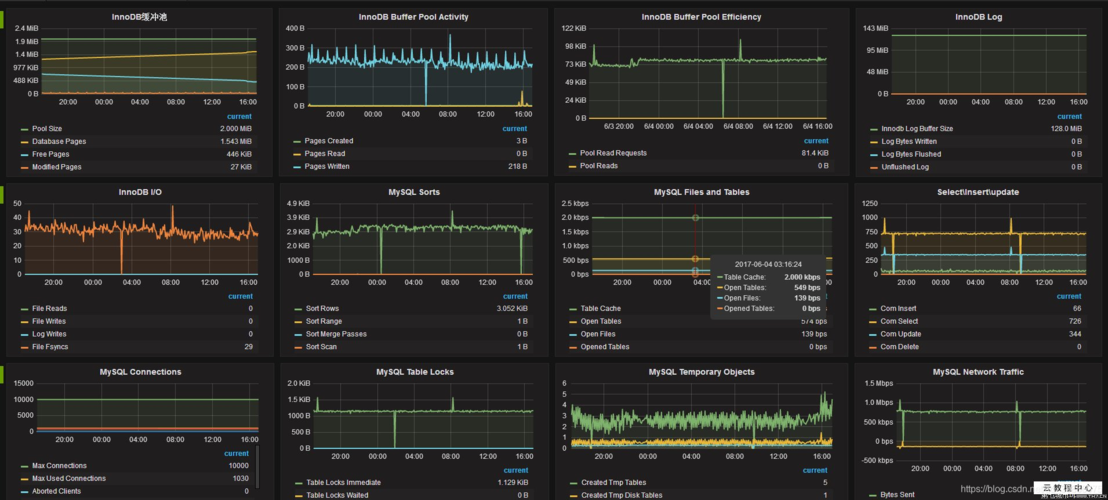This screenshot has width=1108, height=500.
Task: Toggle the Com Insert legend series
Action: (898, 309)
